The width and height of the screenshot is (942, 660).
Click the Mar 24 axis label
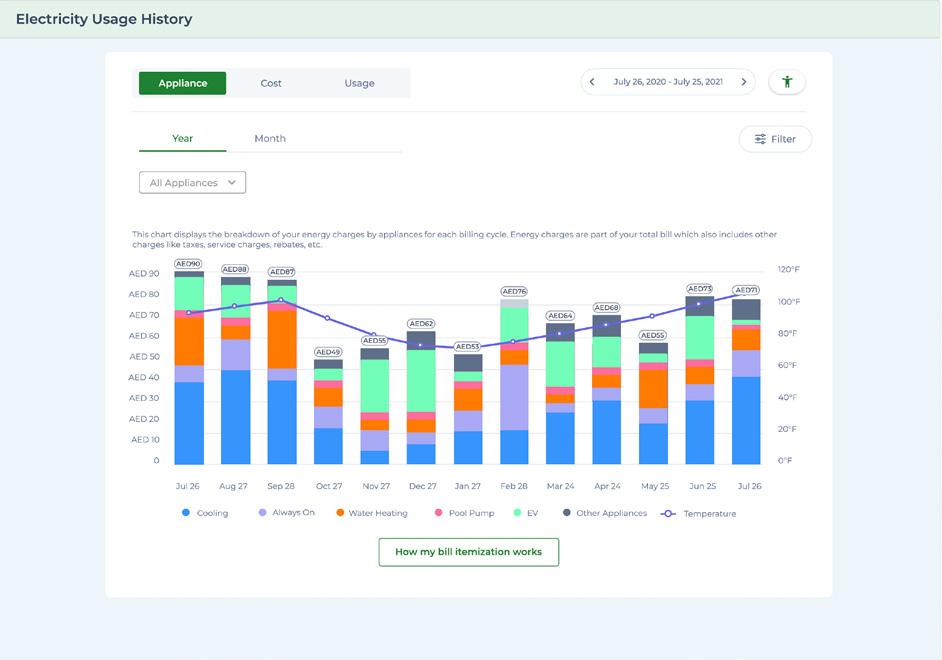tap(561, 486)
